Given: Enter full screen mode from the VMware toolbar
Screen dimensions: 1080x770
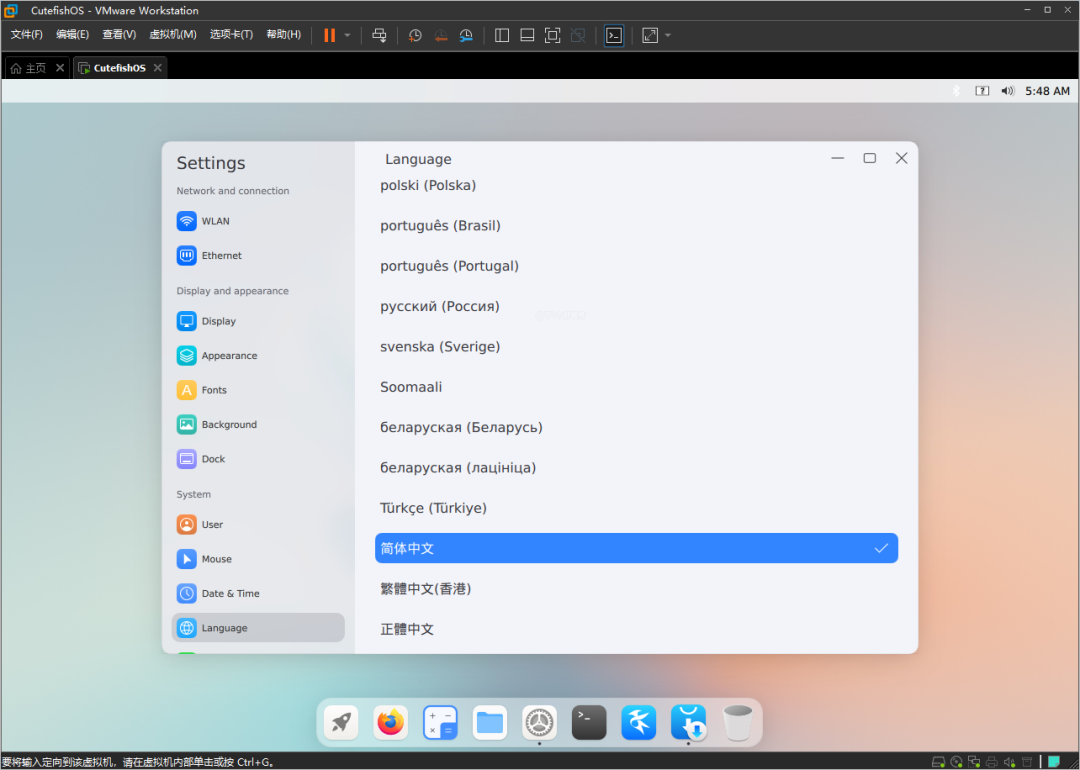Looking at the screenshot, I should click(552, 35).
